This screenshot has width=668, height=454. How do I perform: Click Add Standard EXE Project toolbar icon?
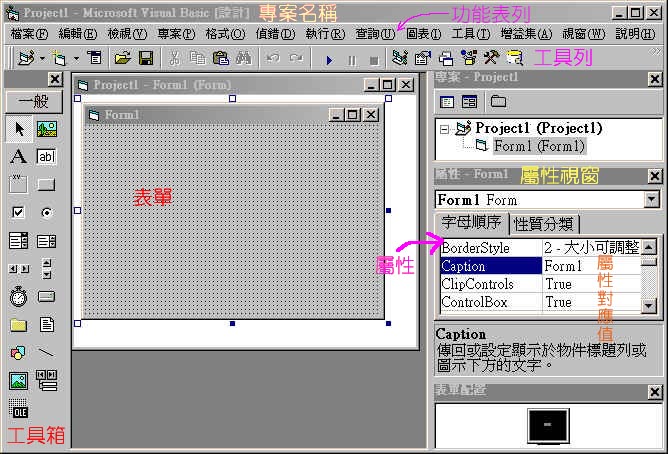tap(26, 58)
